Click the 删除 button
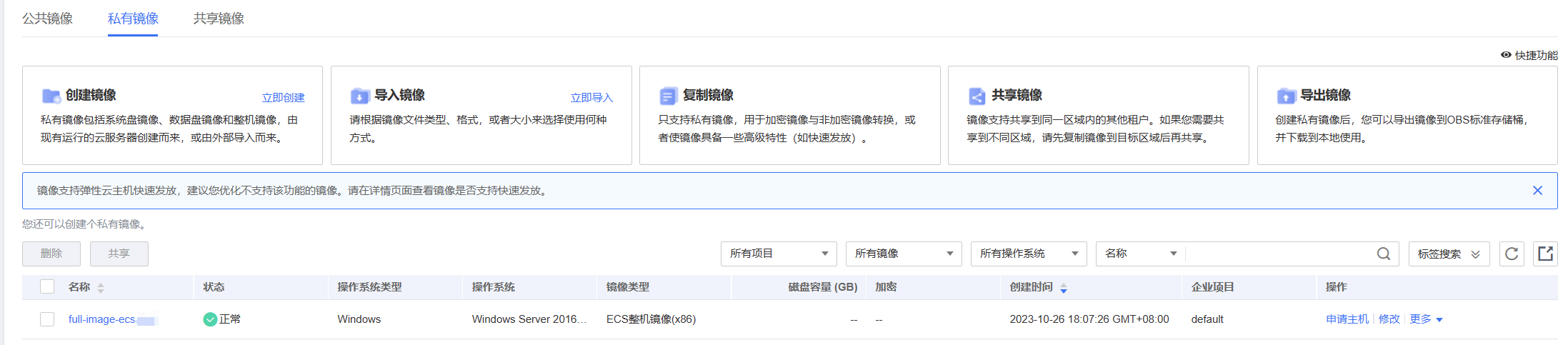Screen dimensions: 1568x345 pyautogui.click(x=51, y=254)
